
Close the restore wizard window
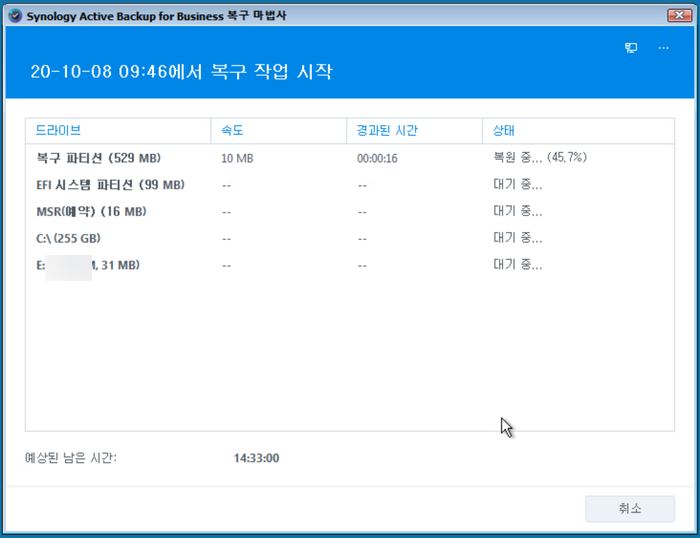point(679,16)
